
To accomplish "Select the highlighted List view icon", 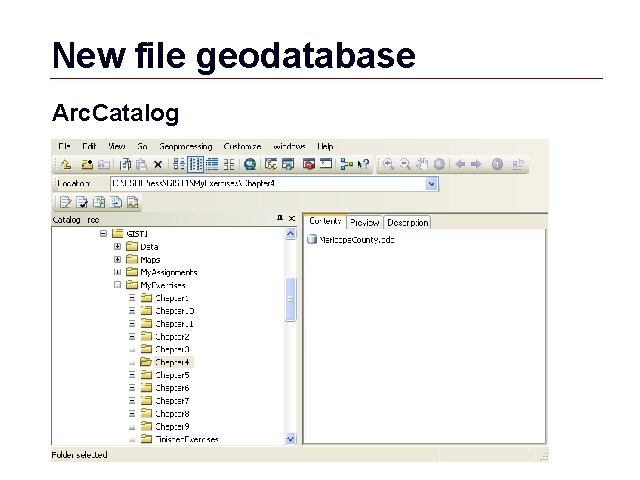I will tap(196, 164).
